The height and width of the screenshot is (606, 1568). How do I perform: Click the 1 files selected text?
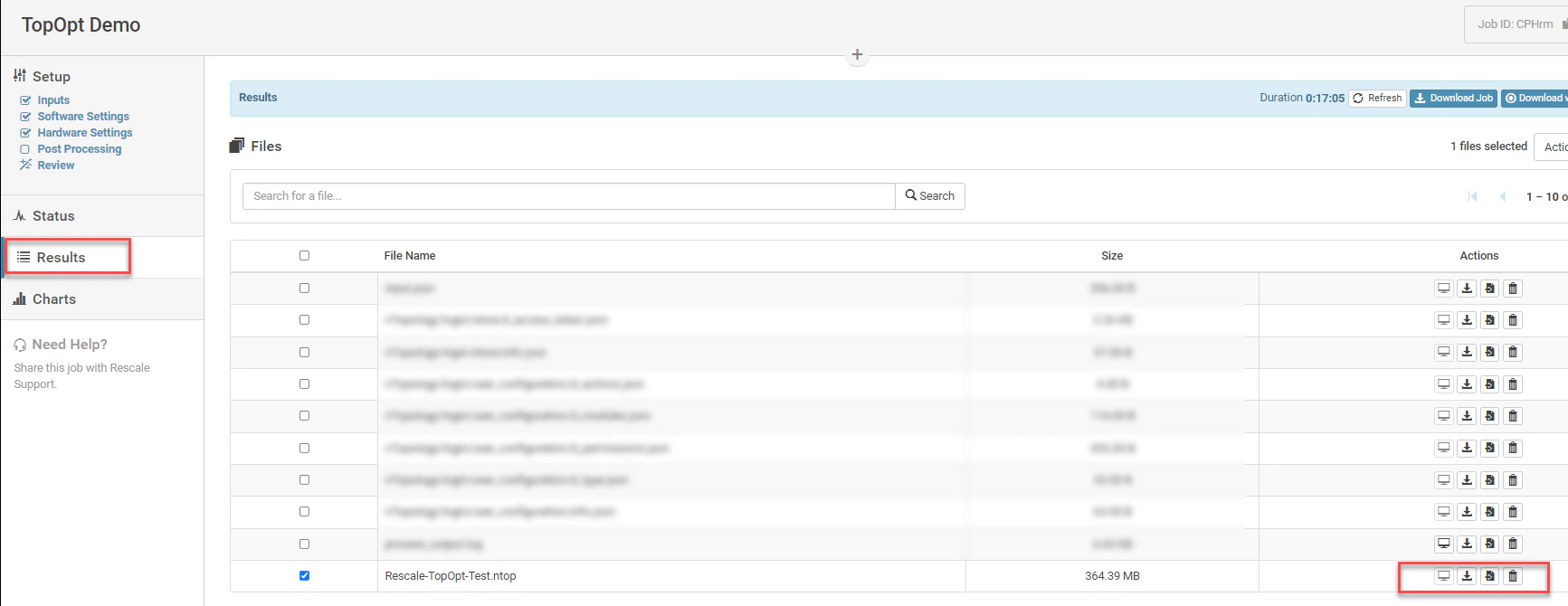click(1488, 147)
